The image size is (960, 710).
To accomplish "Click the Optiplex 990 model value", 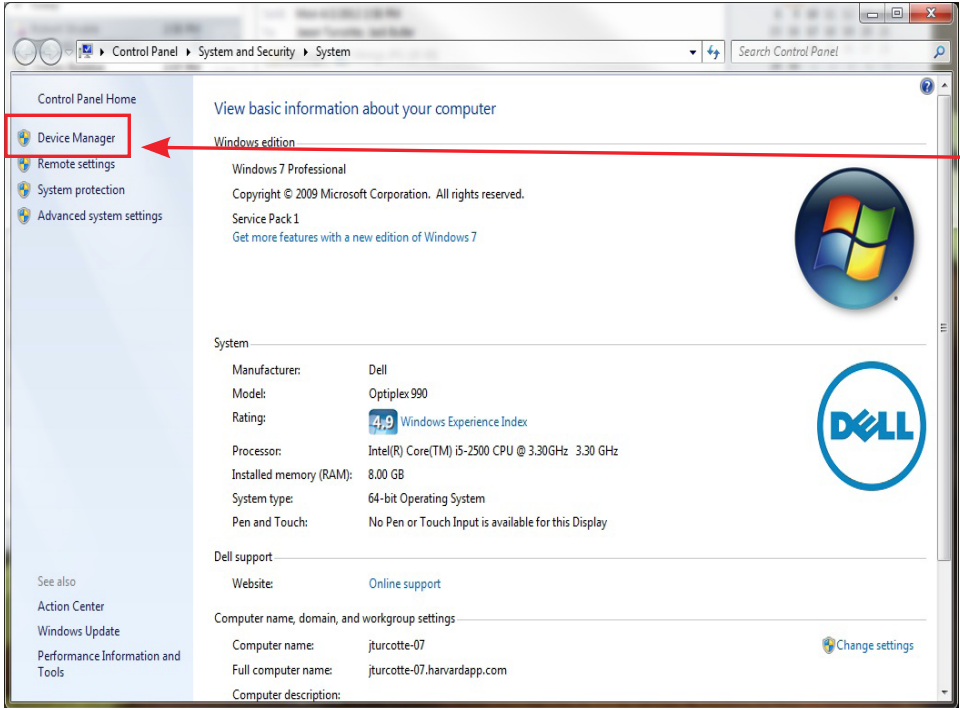I will [x=398, y=394].
